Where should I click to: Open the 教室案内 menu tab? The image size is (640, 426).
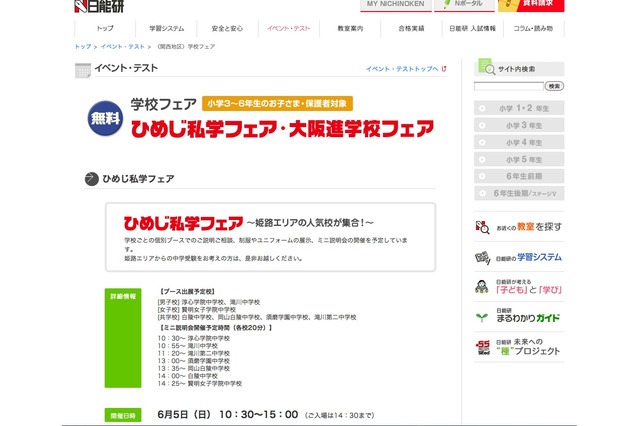tap(350, 28)
